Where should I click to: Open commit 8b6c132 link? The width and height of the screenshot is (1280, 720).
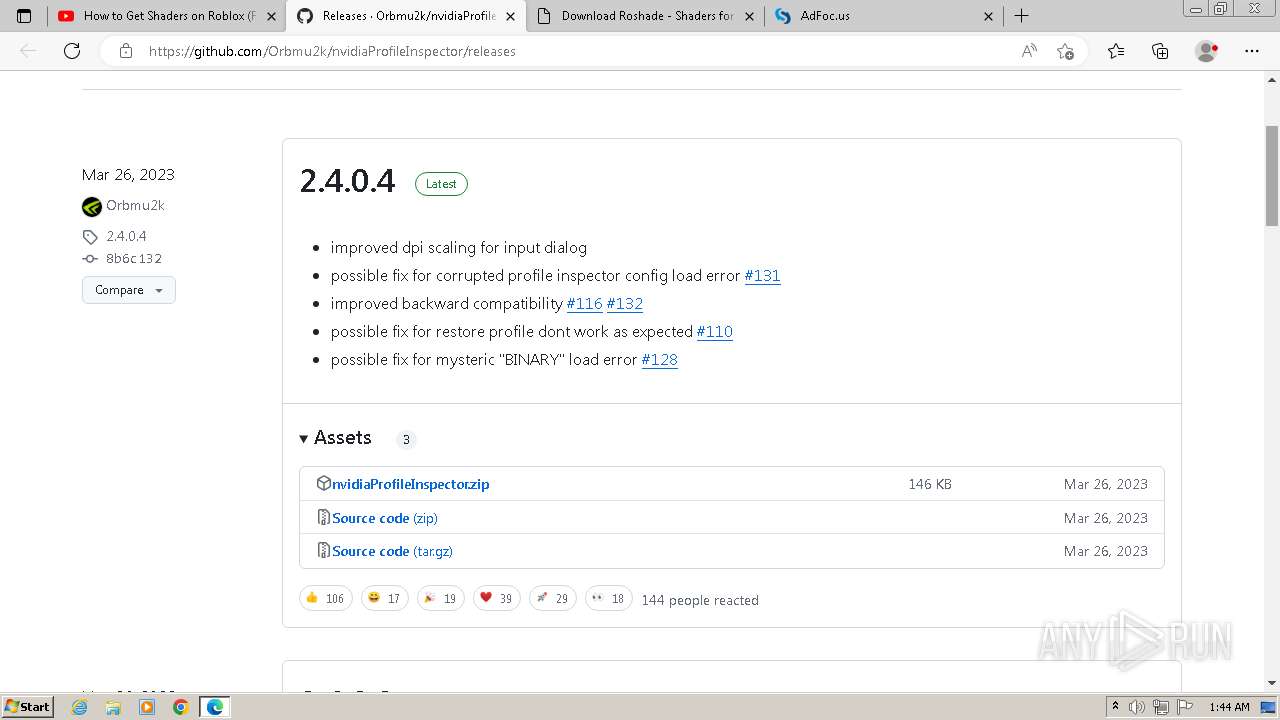point(134,258)
